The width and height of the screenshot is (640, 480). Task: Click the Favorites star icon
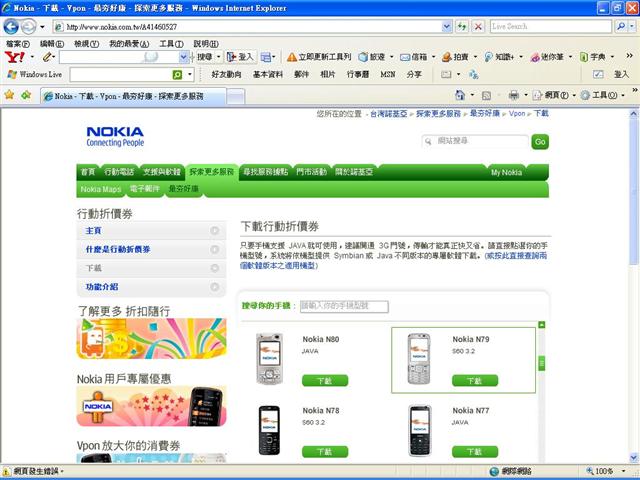click(9, 95)
